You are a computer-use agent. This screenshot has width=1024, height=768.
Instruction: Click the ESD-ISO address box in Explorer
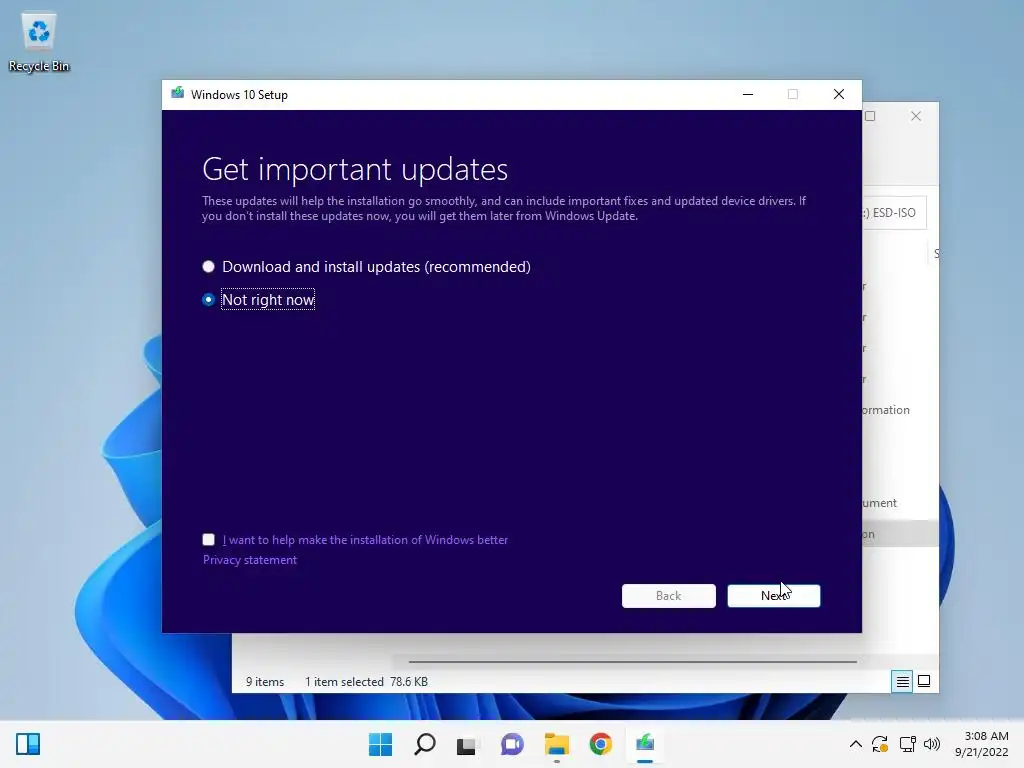point(894,213)
